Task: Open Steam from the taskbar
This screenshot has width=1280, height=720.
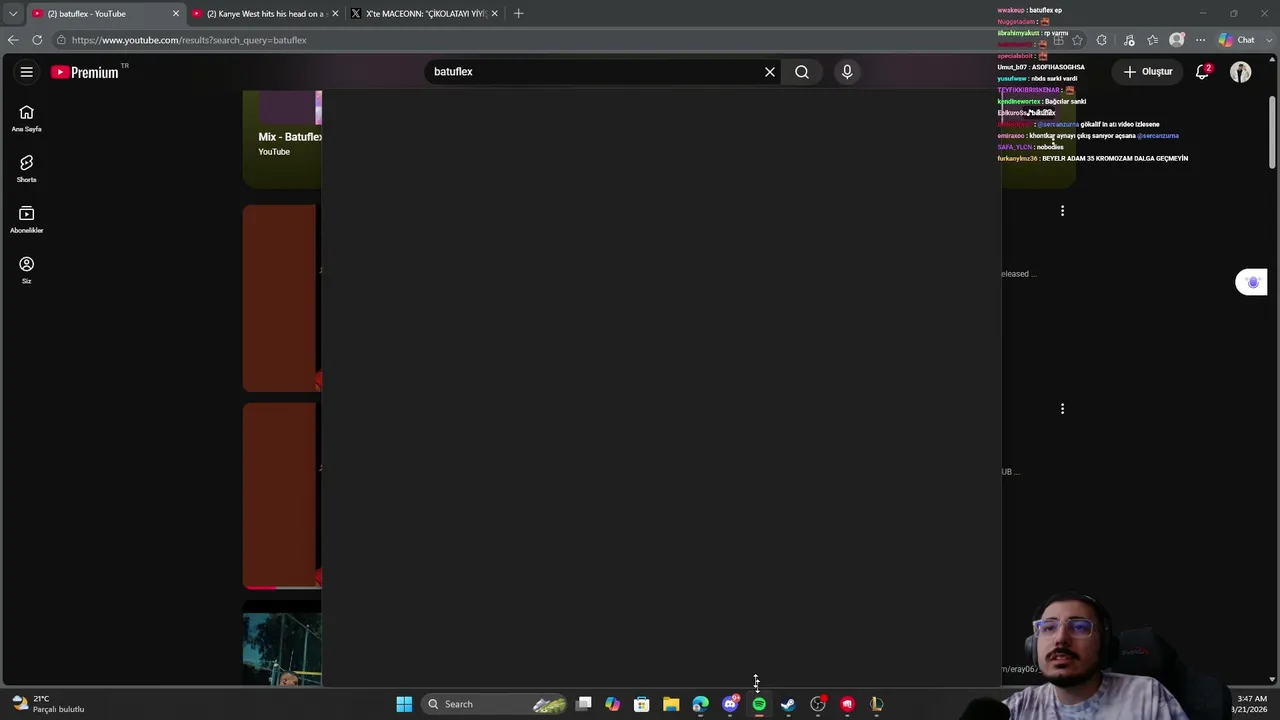Action: tap(788, 704)
